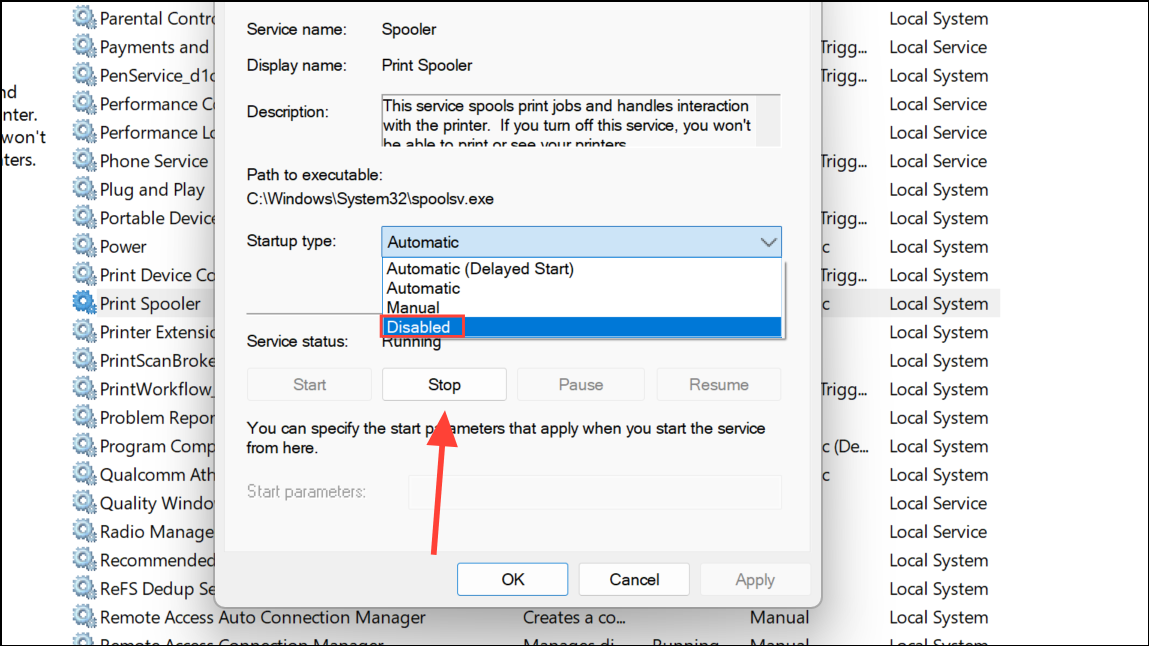Cancel the properties dialog
Screen dimensions: 1149x646
click(x=633, y=579)
